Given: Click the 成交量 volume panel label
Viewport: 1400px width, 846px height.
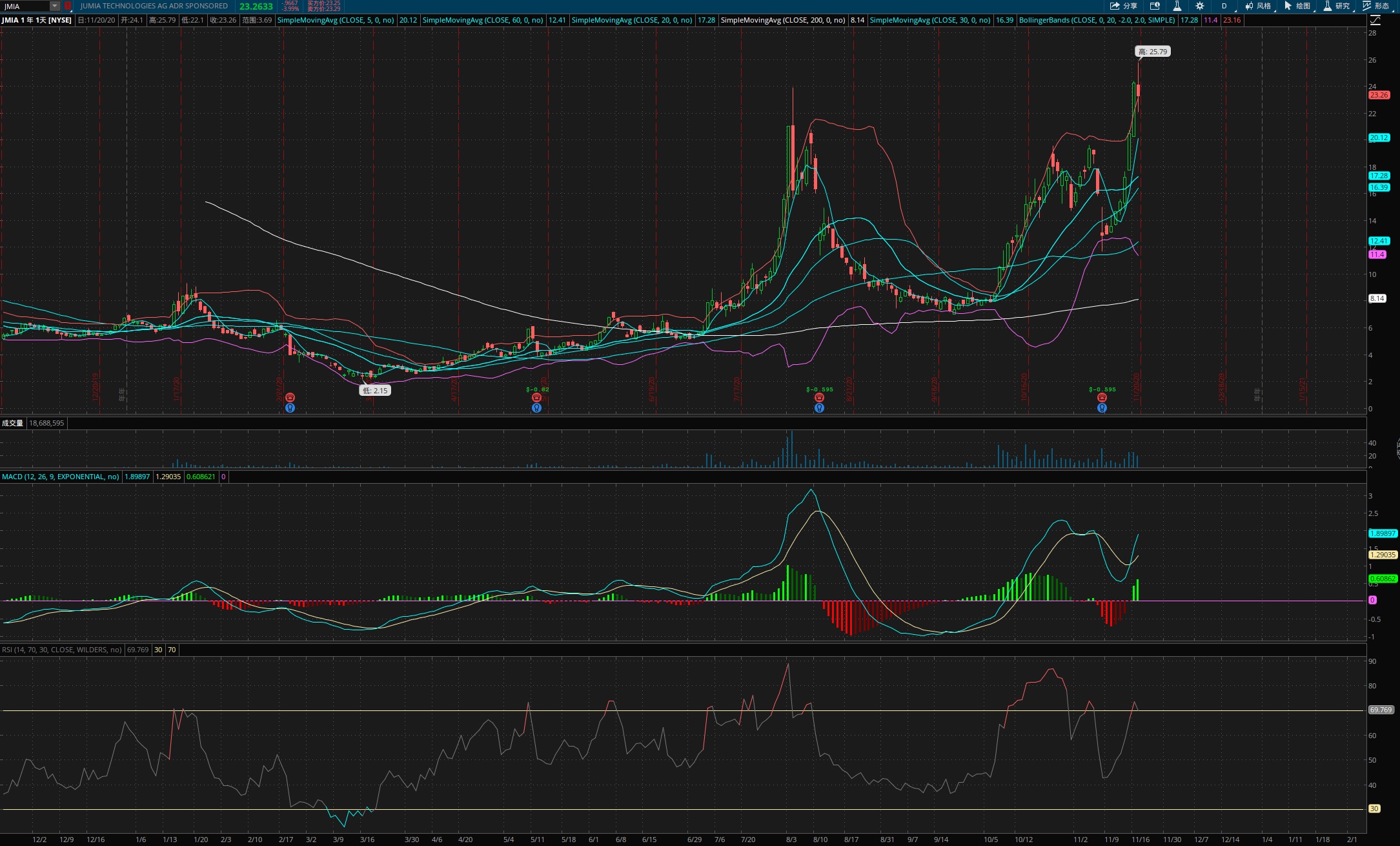Looking at the screenshot, I should (x=12, y=423).
